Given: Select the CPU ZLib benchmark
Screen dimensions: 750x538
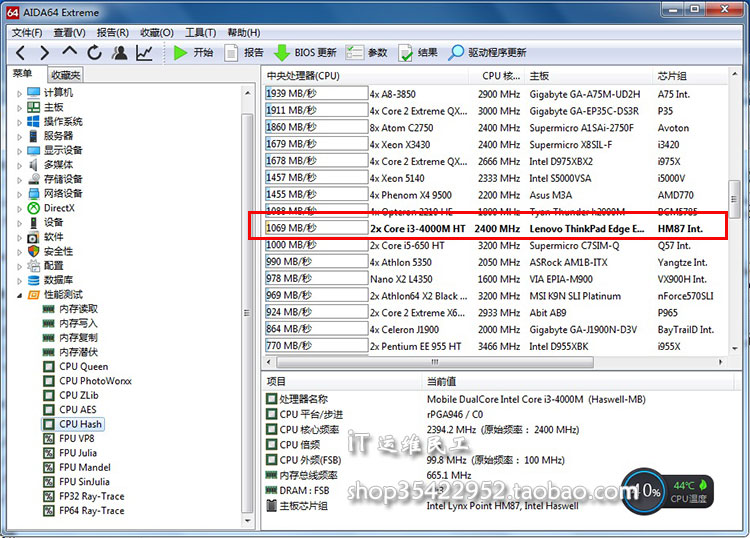Looking at the screenshot, I should coord(78,395).
